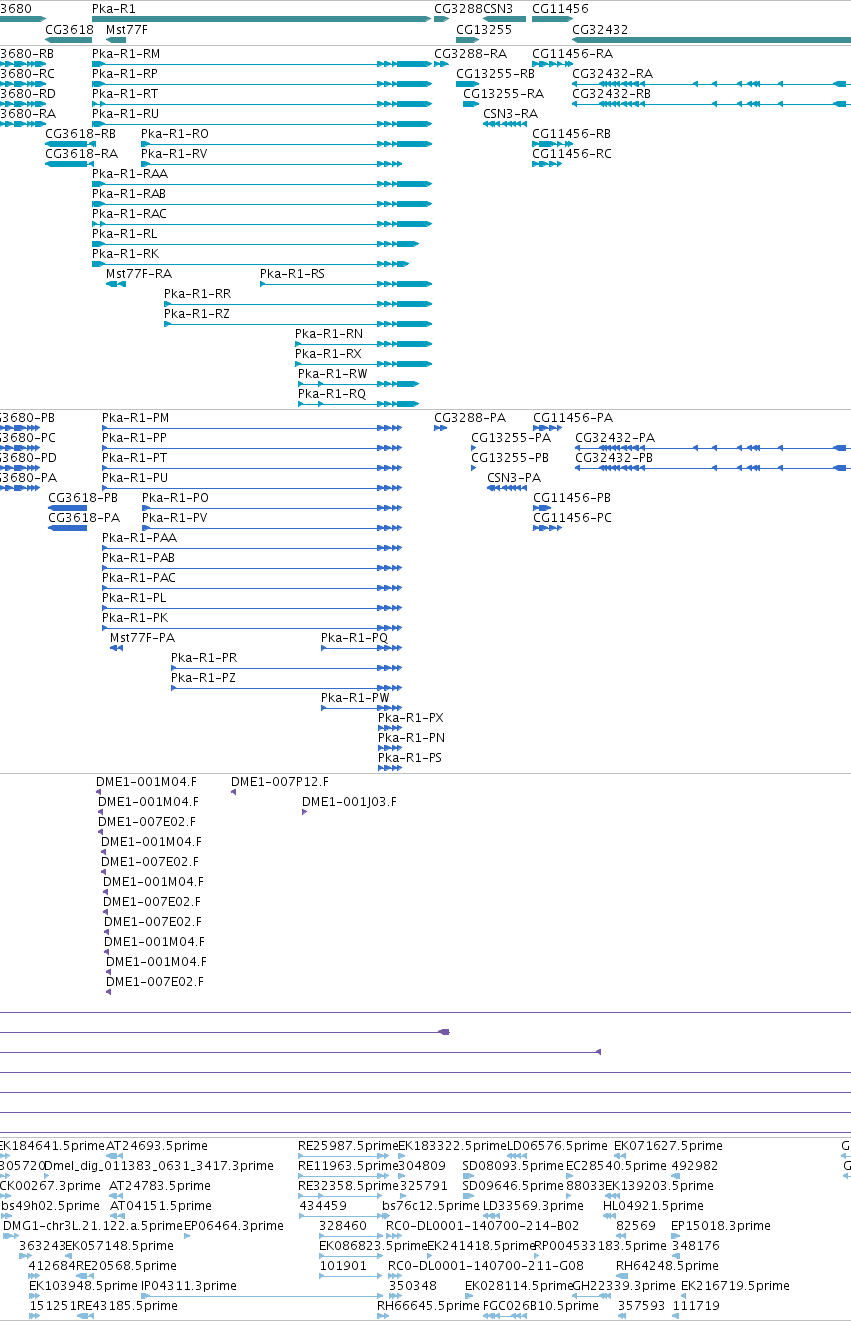
Task: Click EST AT24783.5prime
Action: 160,1186
